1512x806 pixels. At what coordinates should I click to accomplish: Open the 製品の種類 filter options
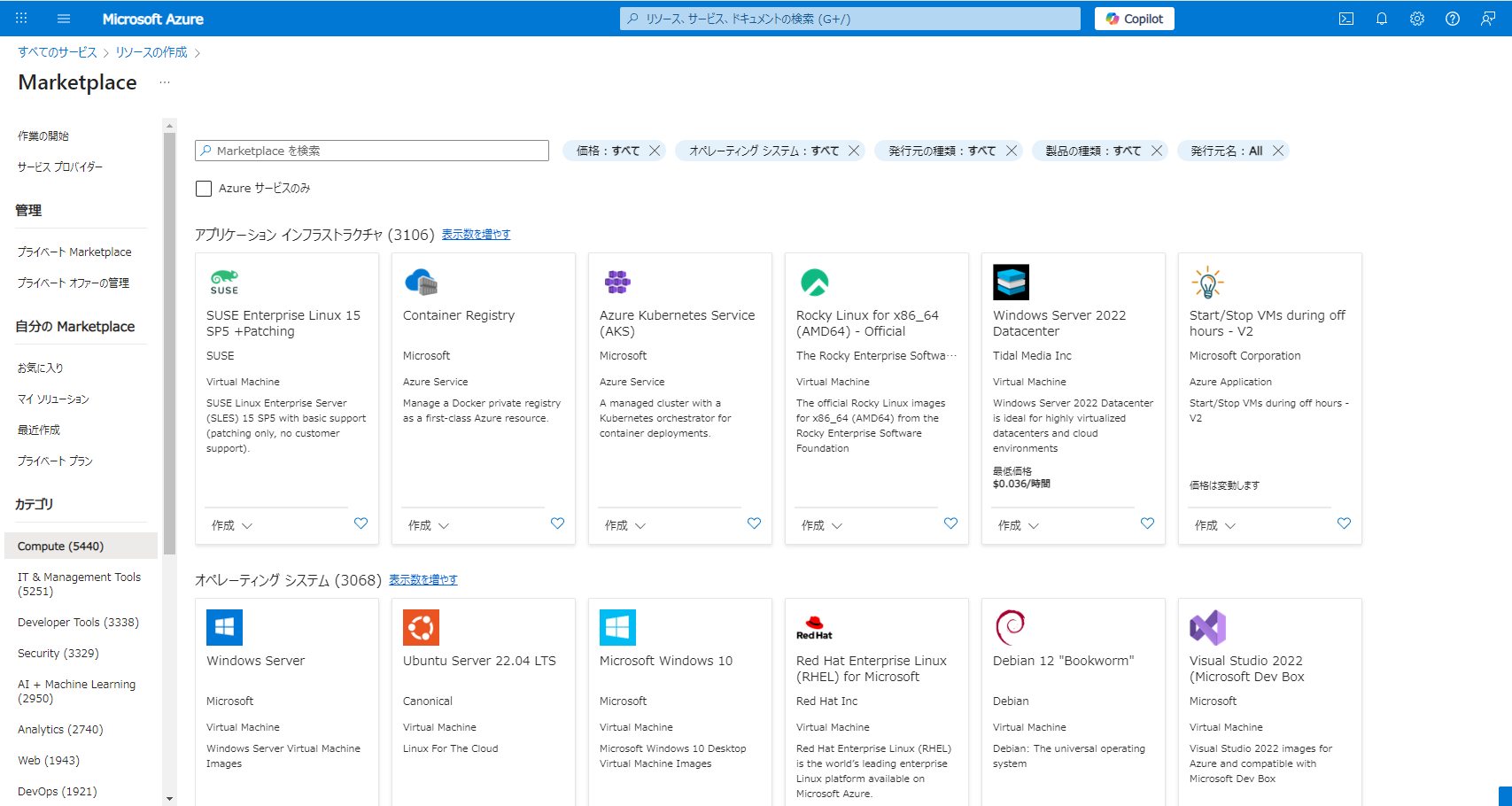pos(1093,151)
